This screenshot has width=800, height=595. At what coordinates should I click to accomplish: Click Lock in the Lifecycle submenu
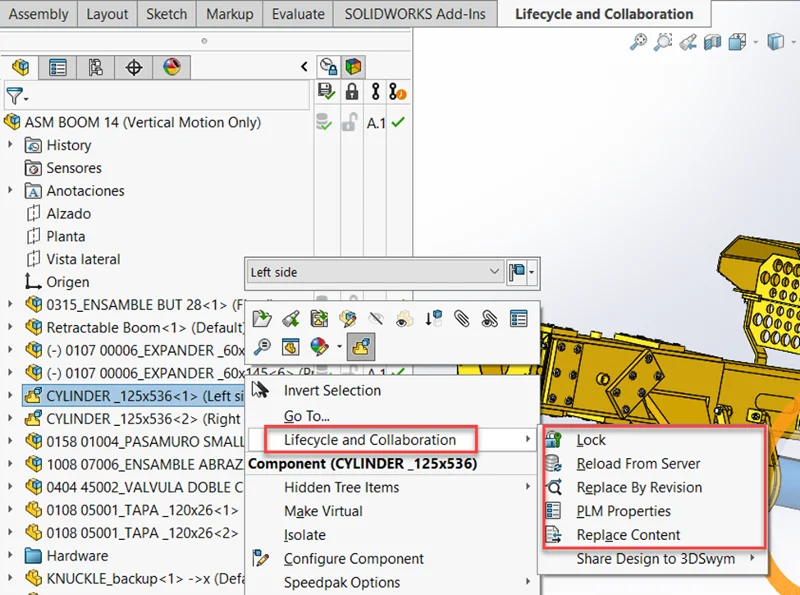pos(591,440)
